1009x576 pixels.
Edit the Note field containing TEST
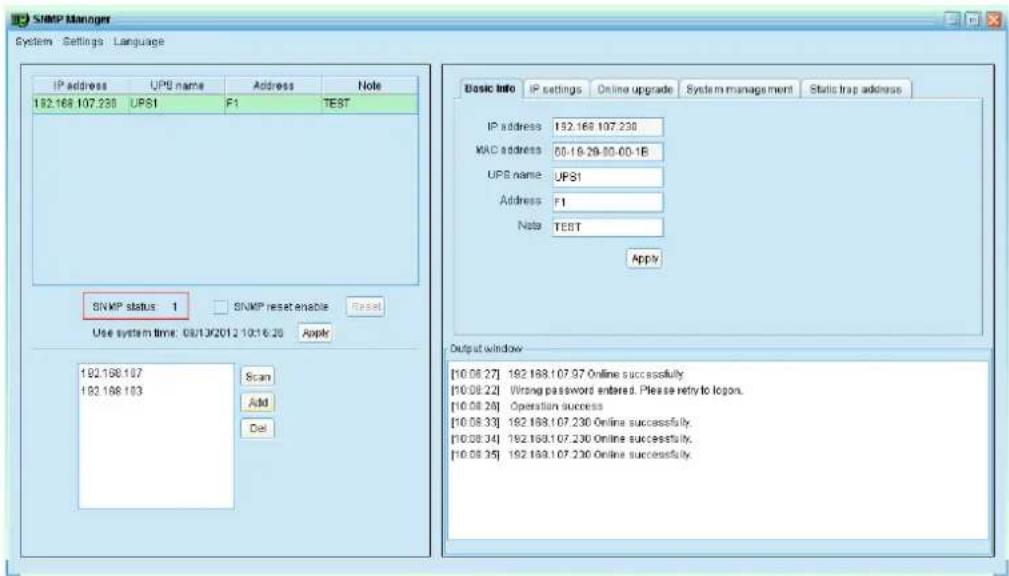click(x=607, y=227)
